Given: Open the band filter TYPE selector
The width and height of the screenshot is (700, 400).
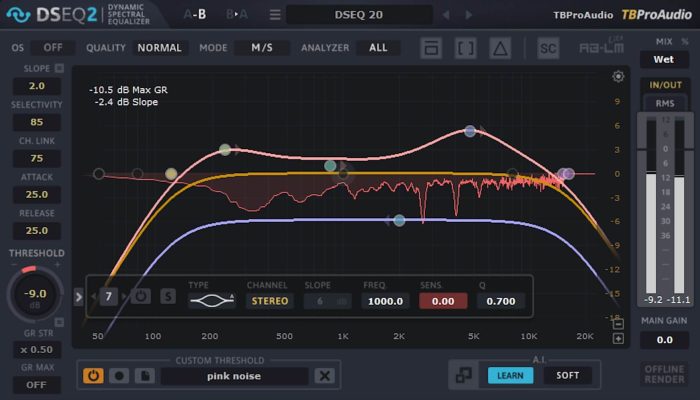Looking at the screenshot, I should click(212, 301).
